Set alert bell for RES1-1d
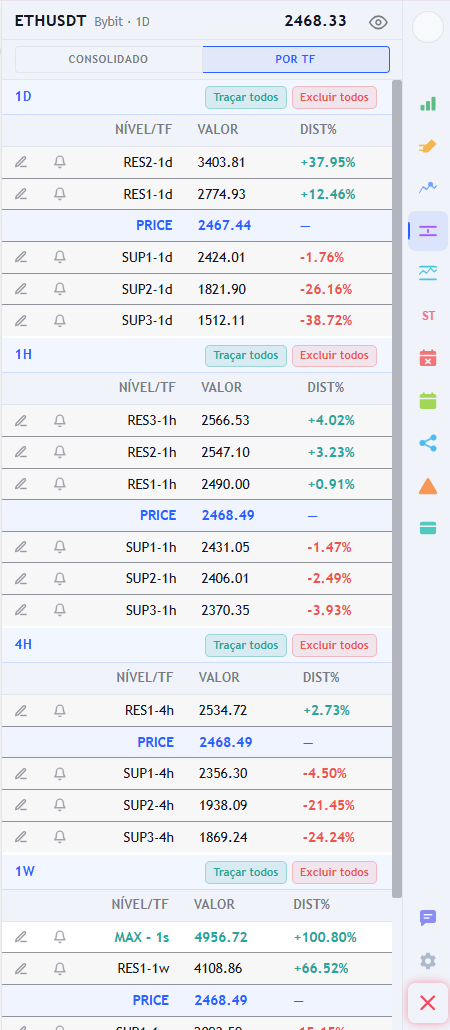Image resolution: width=450 pixels, height=1030 pixels. (60, 194)
